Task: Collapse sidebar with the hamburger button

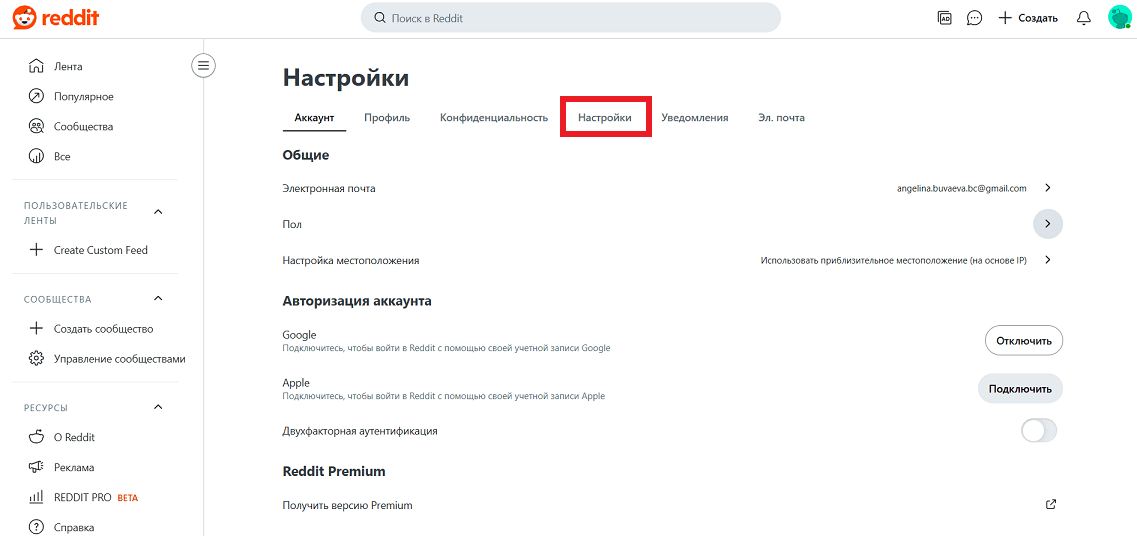Action: click(203, 66)
